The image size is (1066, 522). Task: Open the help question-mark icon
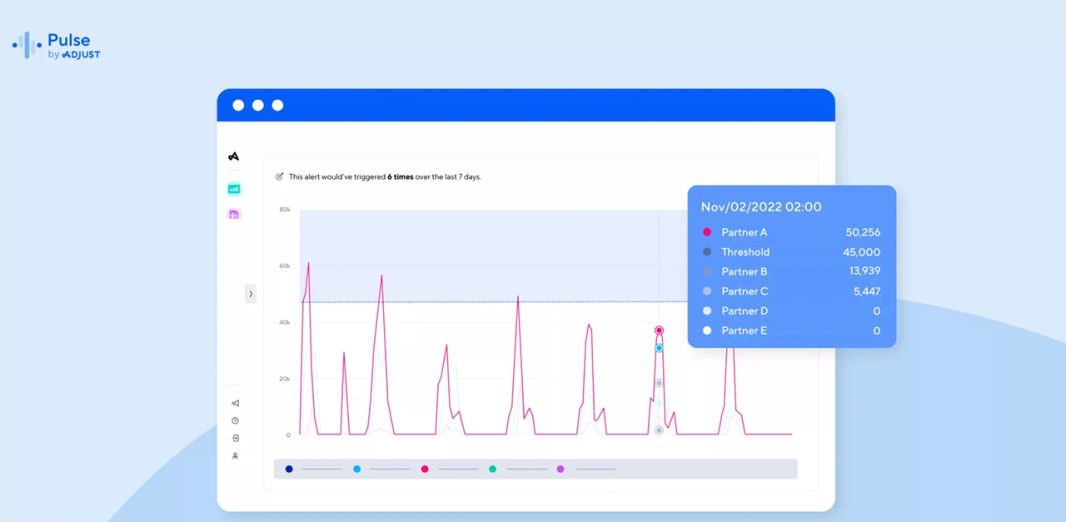point(235,421)
